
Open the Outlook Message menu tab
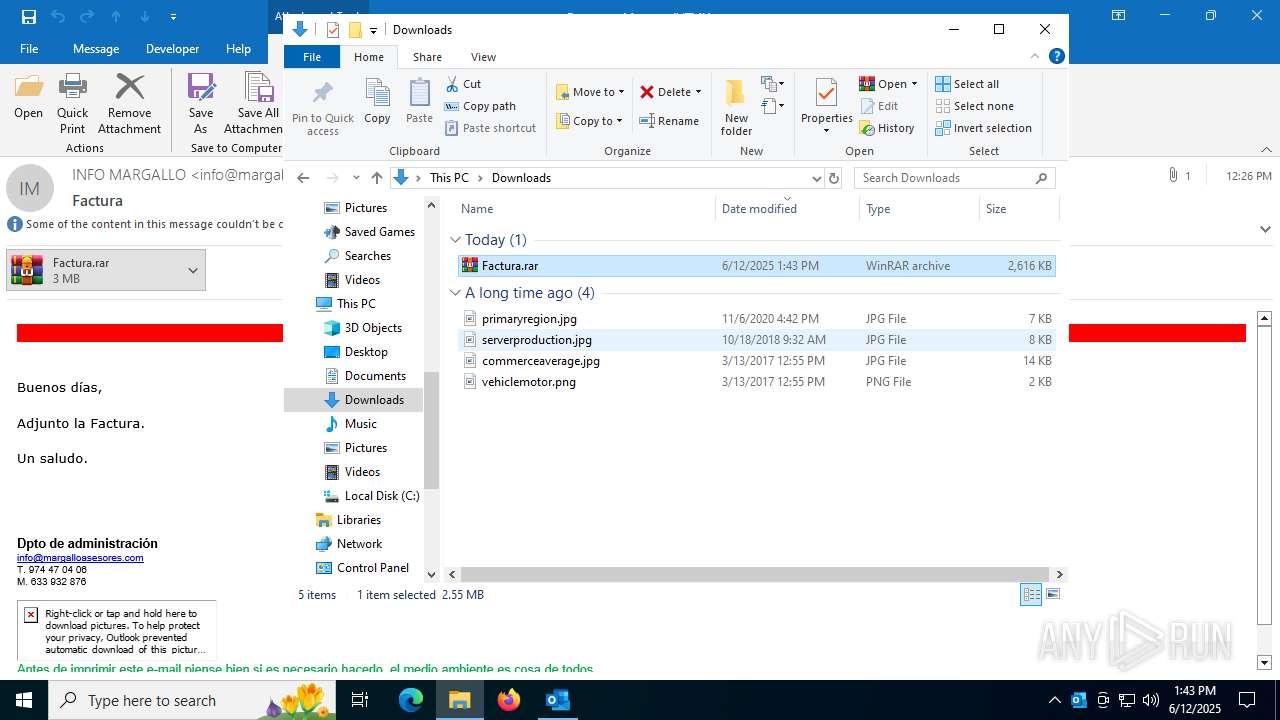click(96, 49)
